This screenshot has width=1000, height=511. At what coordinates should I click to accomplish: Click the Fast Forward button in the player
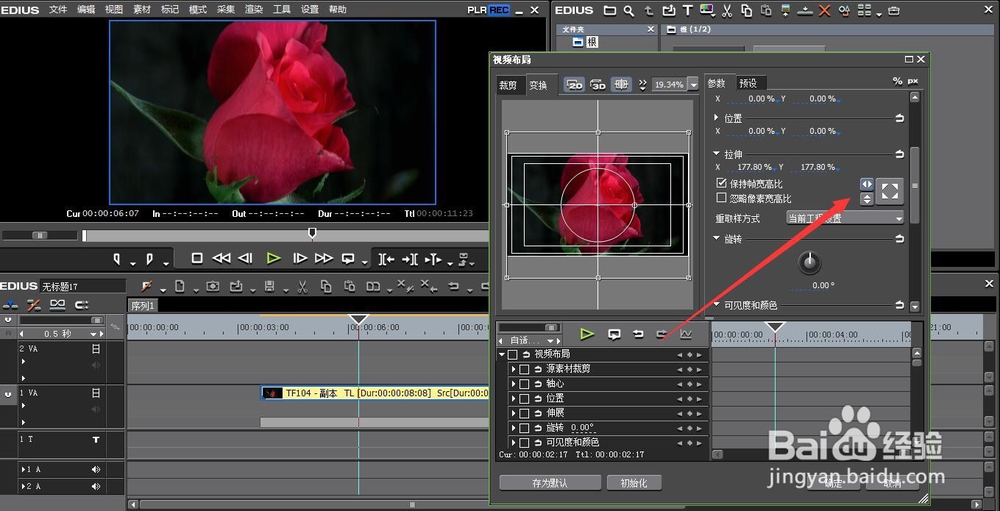tap(324, 258)
